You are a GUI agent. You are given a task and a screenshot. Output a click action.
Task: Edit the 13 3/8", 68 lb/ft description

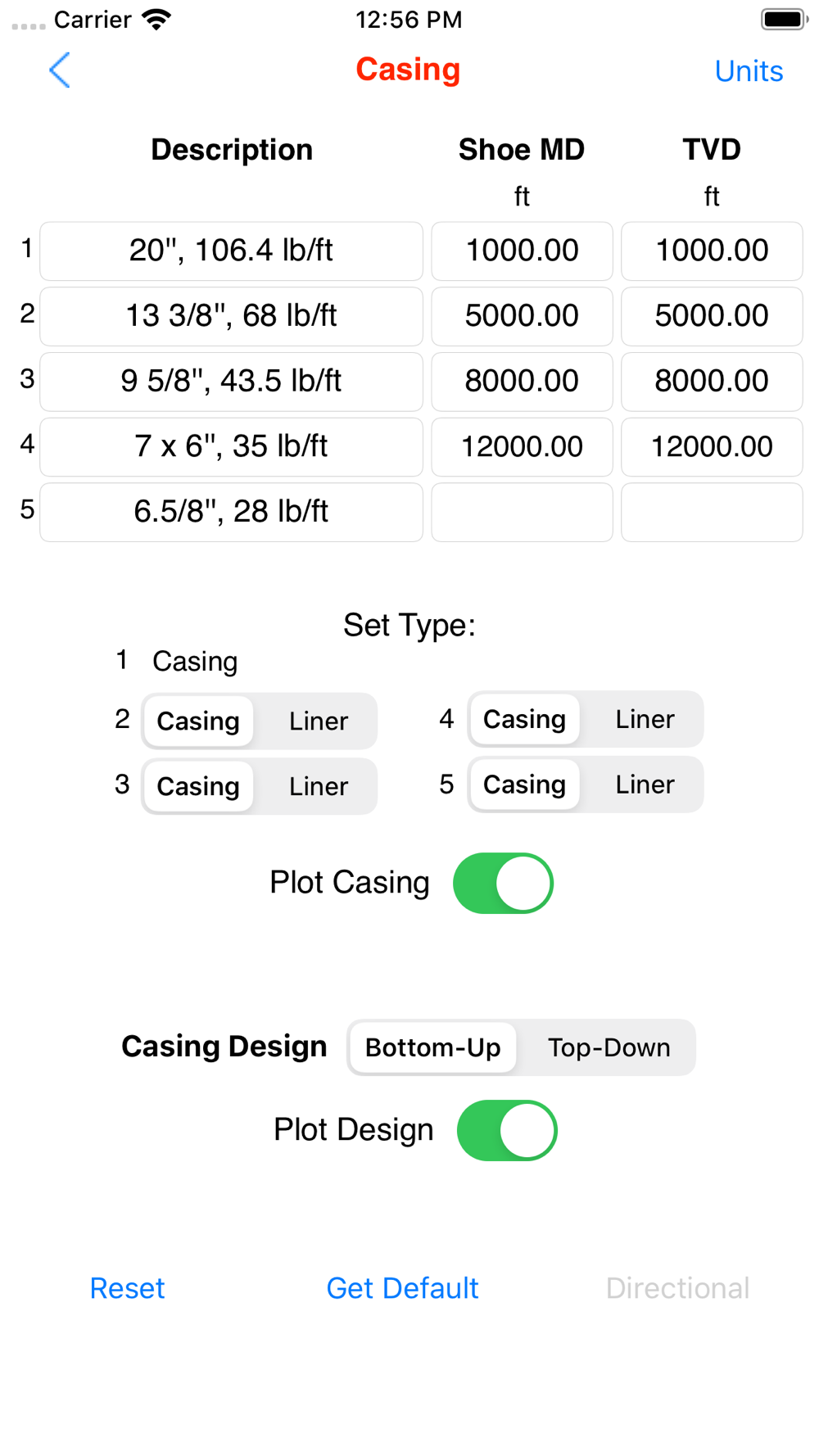[x=232, y=316]
